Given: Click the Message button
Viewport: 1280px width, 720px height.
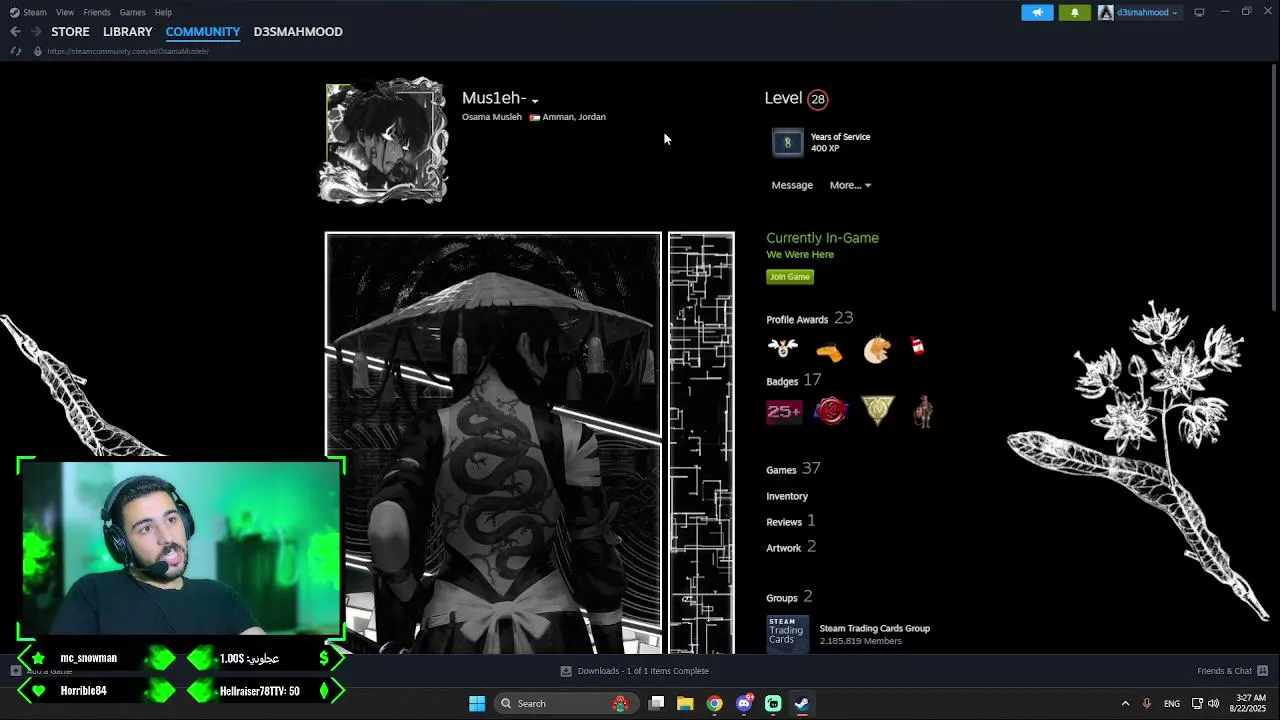Looking at the screenshot, I should pos(792,185).
